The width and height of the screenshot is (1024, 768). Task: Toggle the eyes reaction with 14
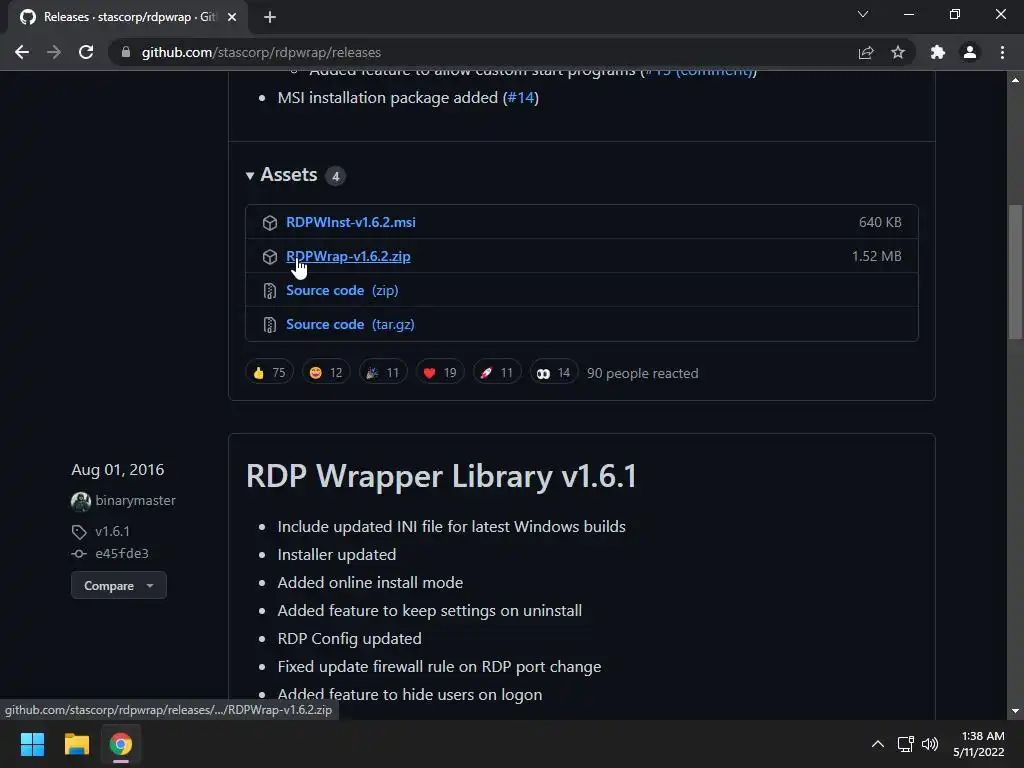click(x=554, y=373)
